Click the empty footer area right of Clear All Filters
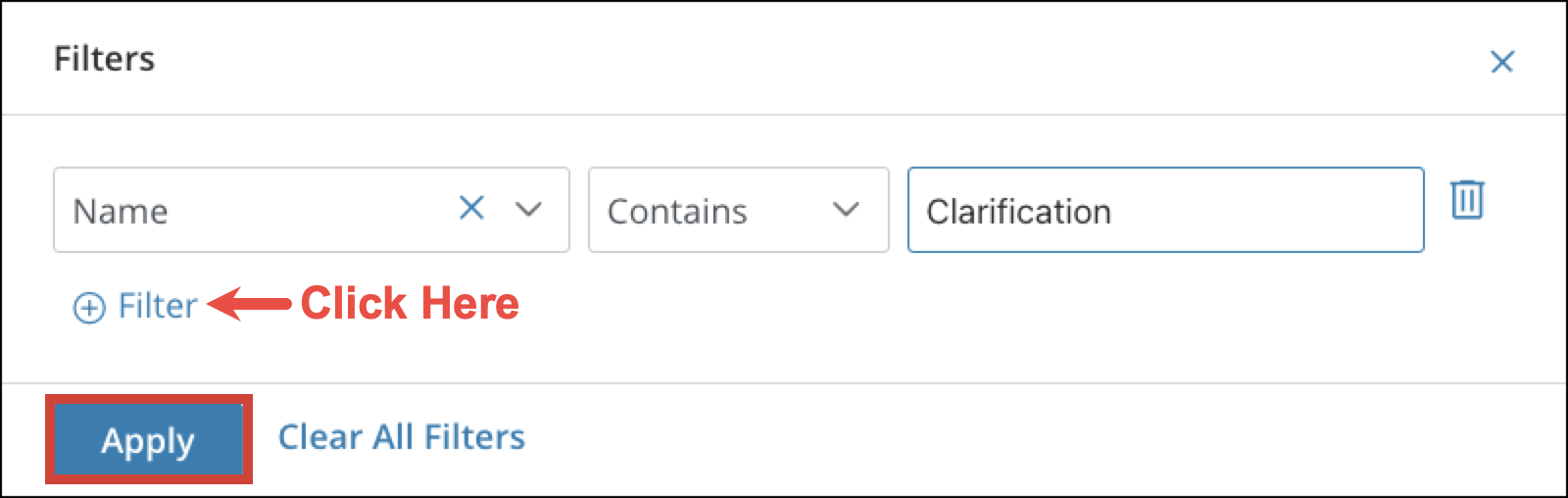Screen dimensions: 1568x498 click(x=980, y=439)
